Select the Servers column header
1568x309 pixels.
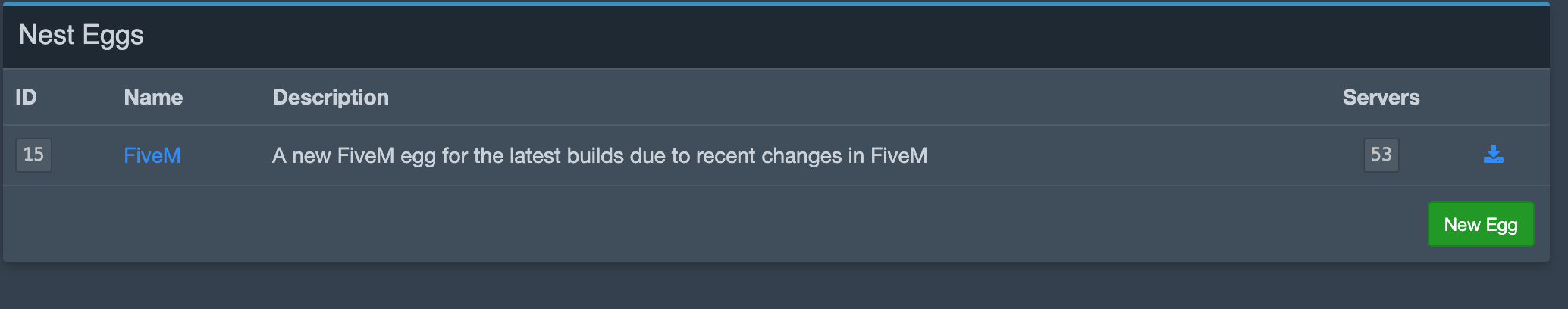(x=1381, y=97)
